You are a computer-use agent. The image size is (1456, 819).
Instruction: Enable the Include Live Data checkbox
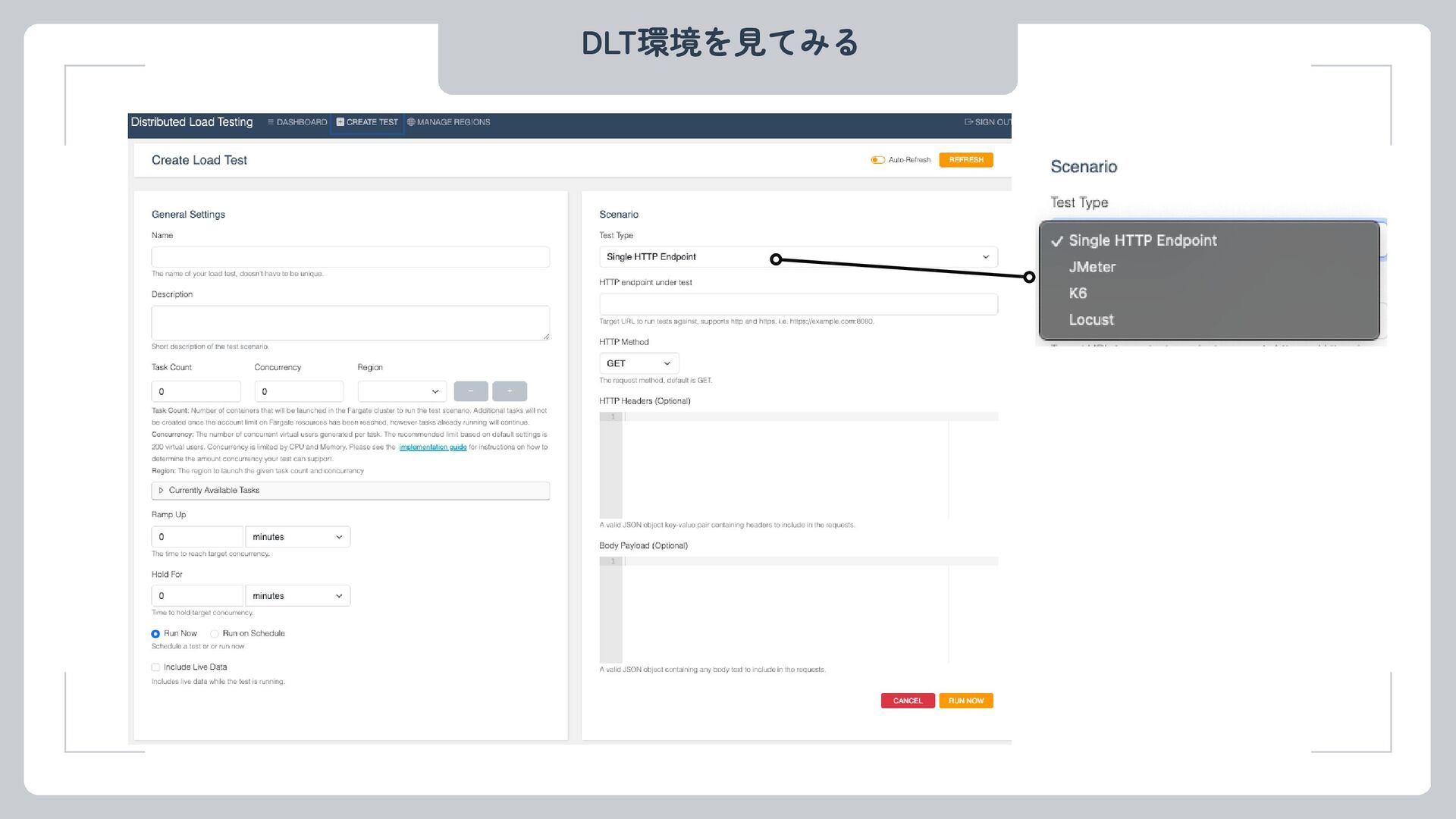pyautogui.click(x=155, y=667)
